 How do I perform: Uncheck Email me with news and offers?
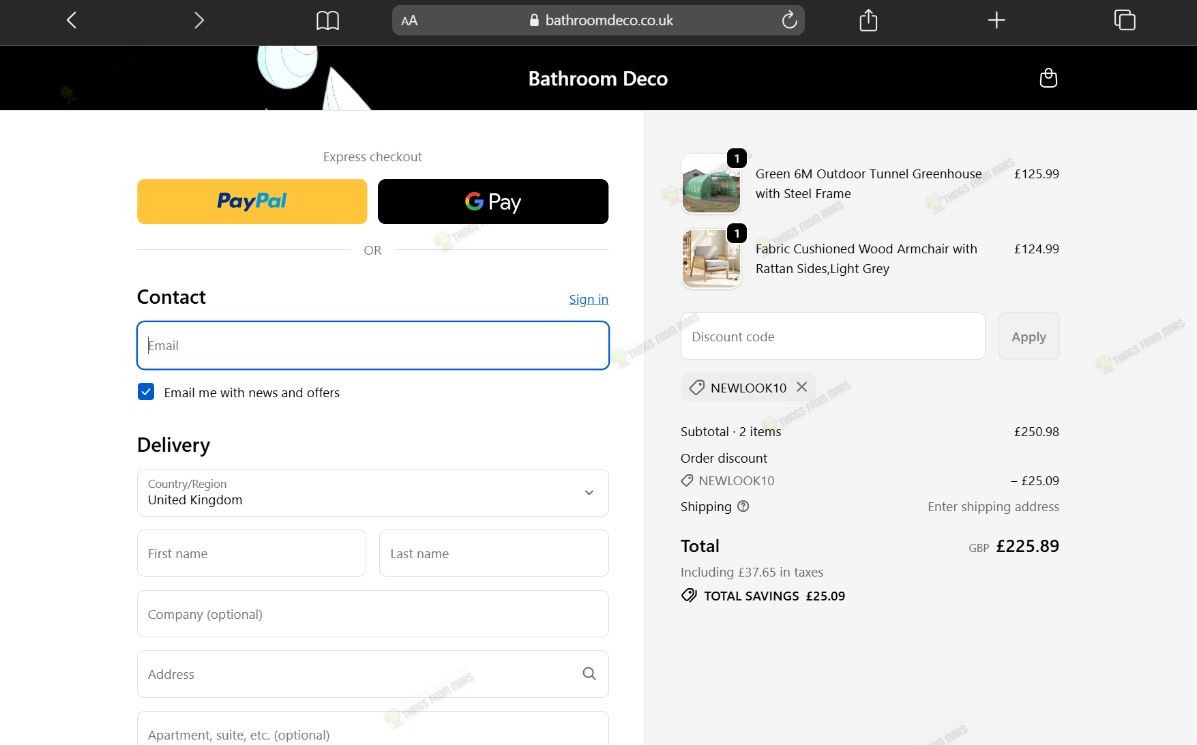146,392
